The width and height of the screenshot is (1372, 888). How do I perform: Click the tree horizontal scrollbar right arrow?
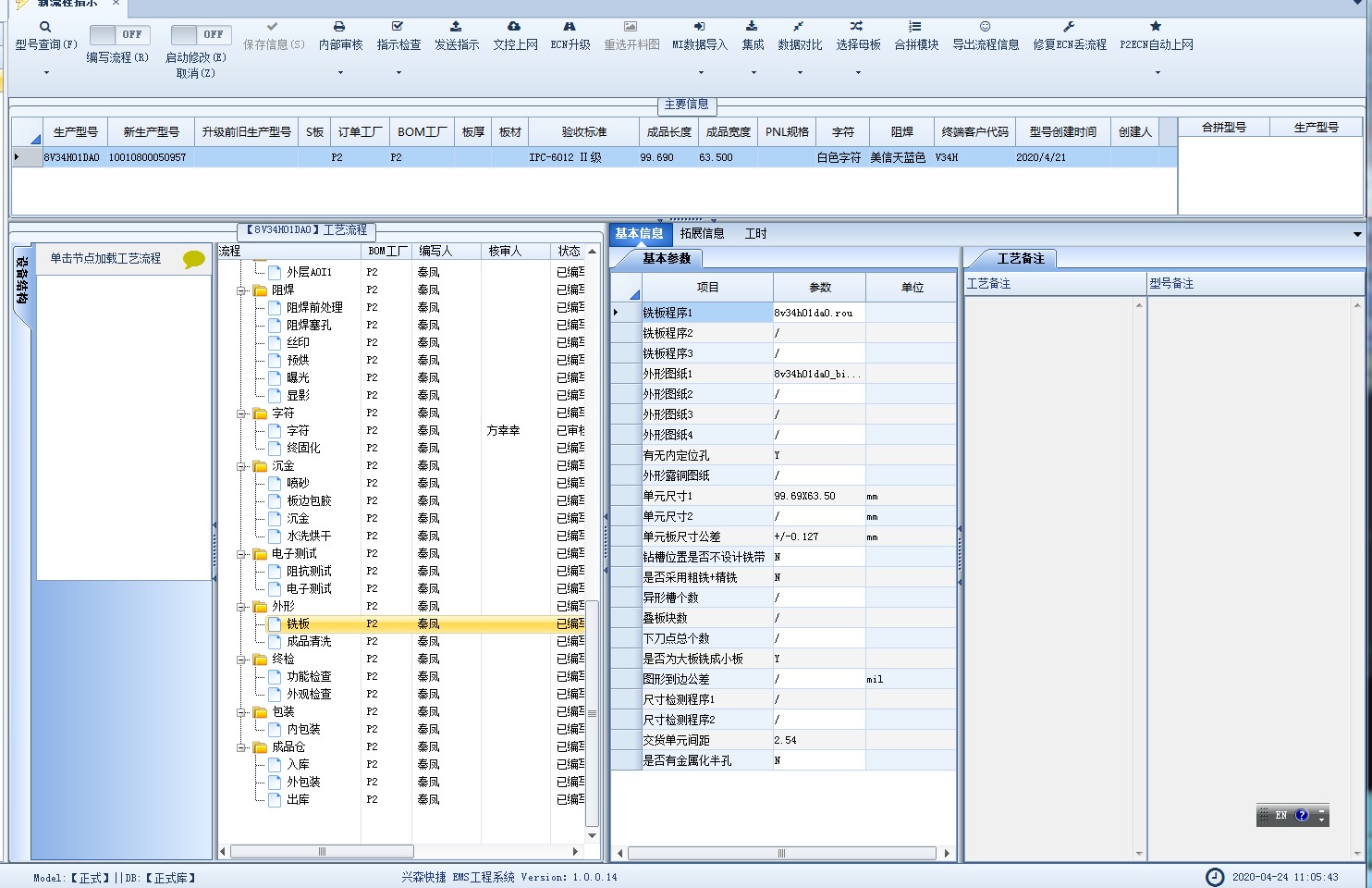(x=576, y=851)
